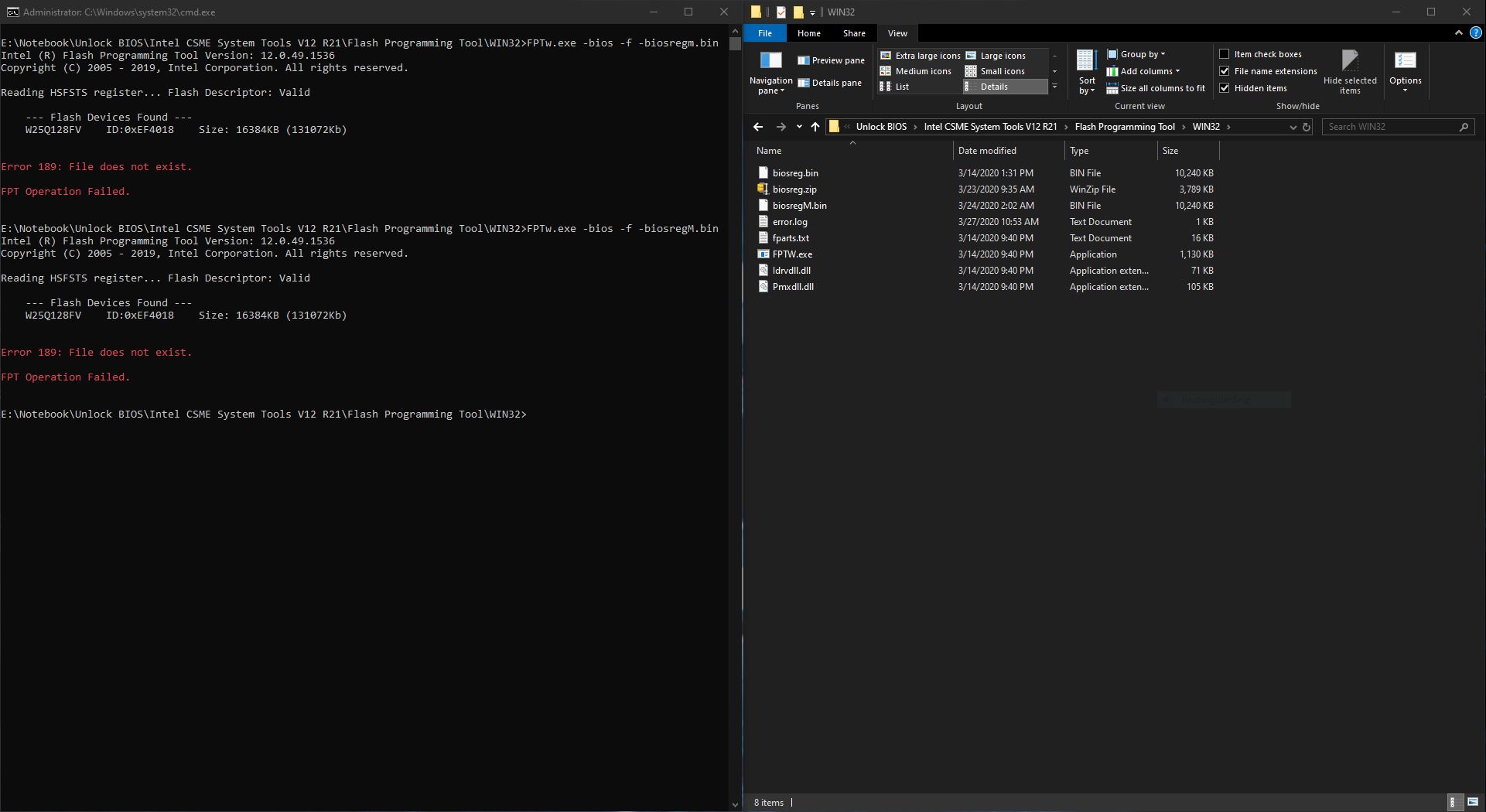The height and width of the screenshot is (812, 1486).
Task: Click Intel CSME System Tools V12 R21 breadcrumb
Action: [x=990, y=127]
